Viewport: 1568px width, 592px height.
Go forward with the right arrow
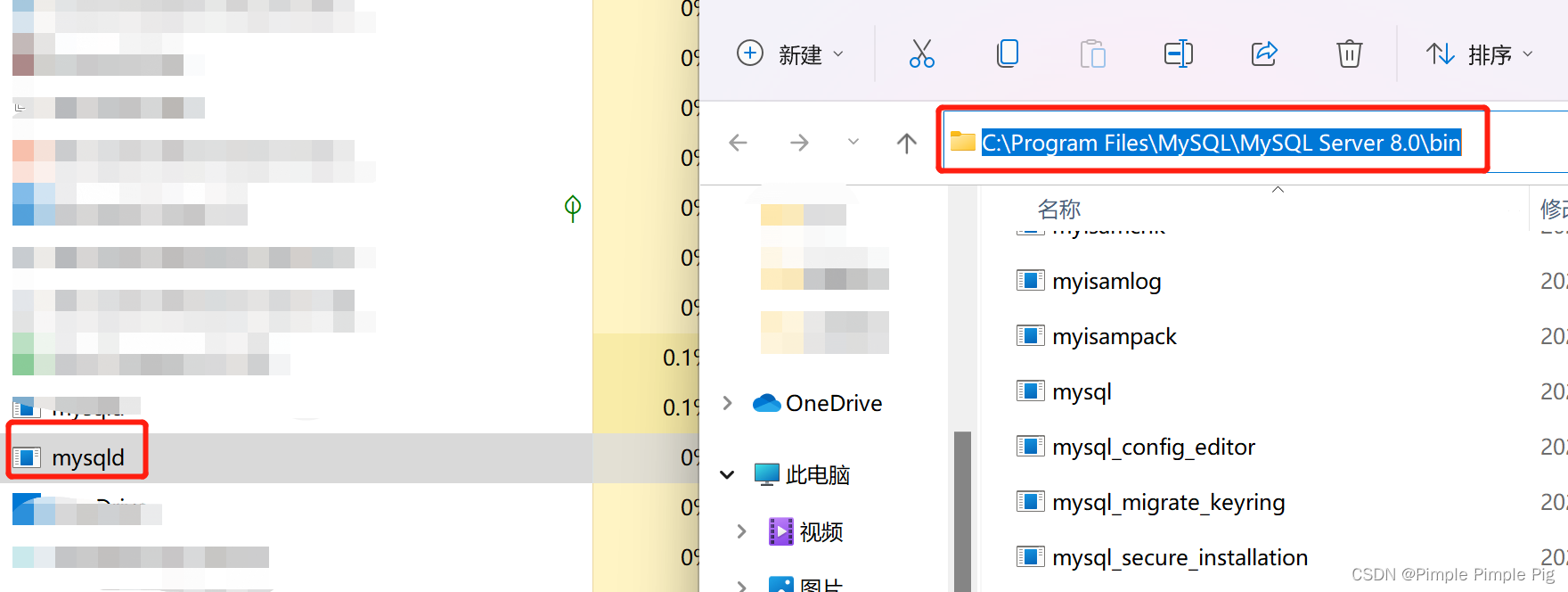click(x=799, y=143)
